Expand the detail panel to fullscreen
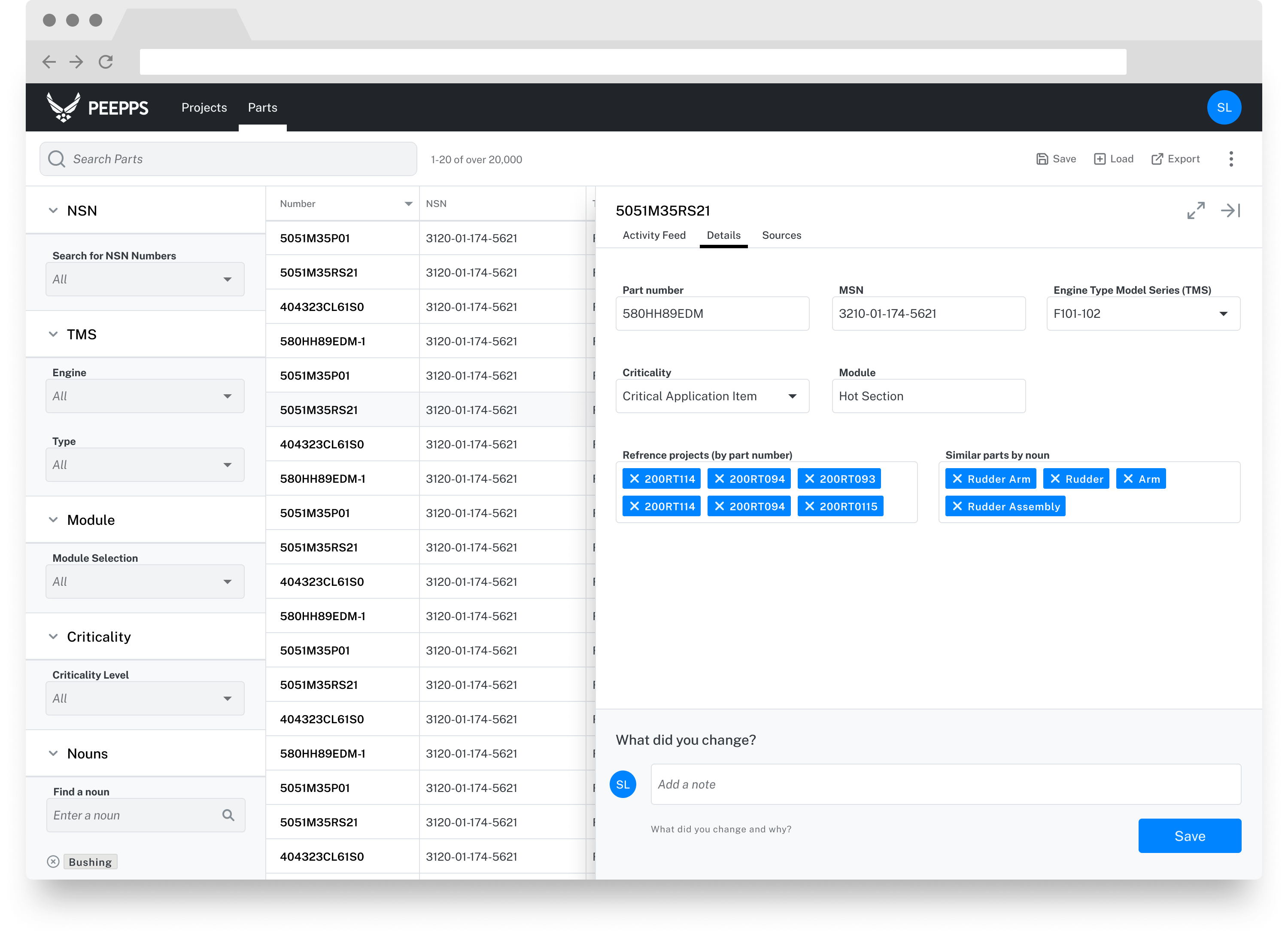Screen dimensions: 1288x938 click(x=1197, y=210)
